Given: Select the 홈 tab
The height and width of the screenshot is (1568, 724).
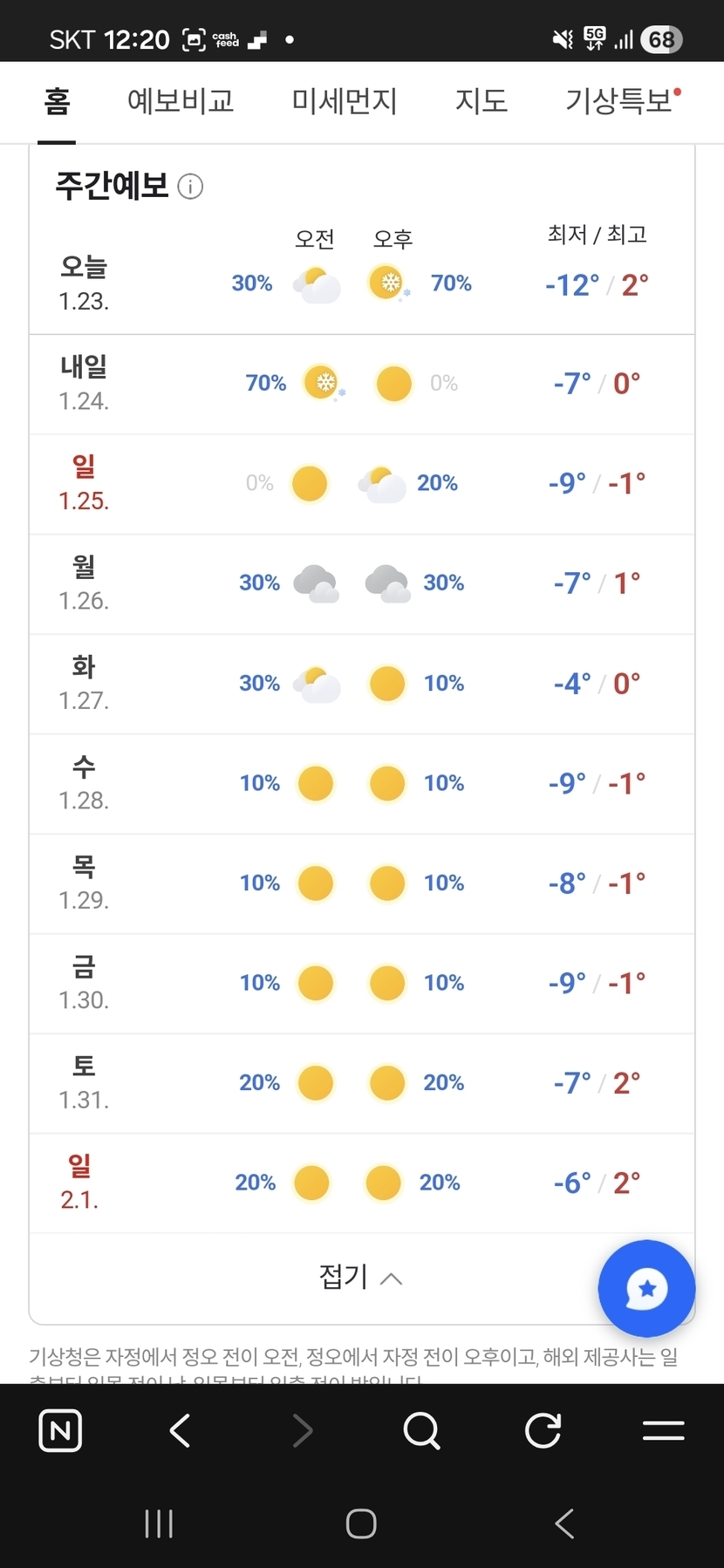Looking at the screenshot, I should 57,101.
